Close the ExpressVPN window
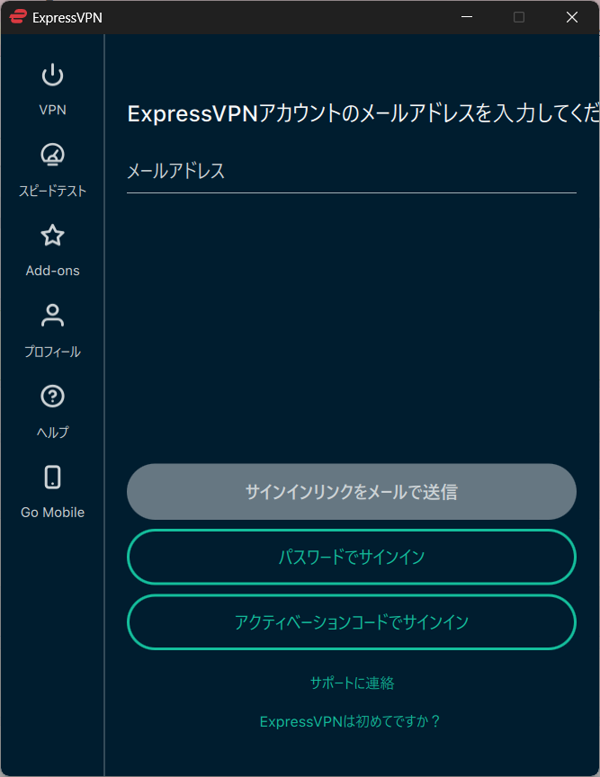This screenshot has width=600, height=777. (x=572, y=17)
